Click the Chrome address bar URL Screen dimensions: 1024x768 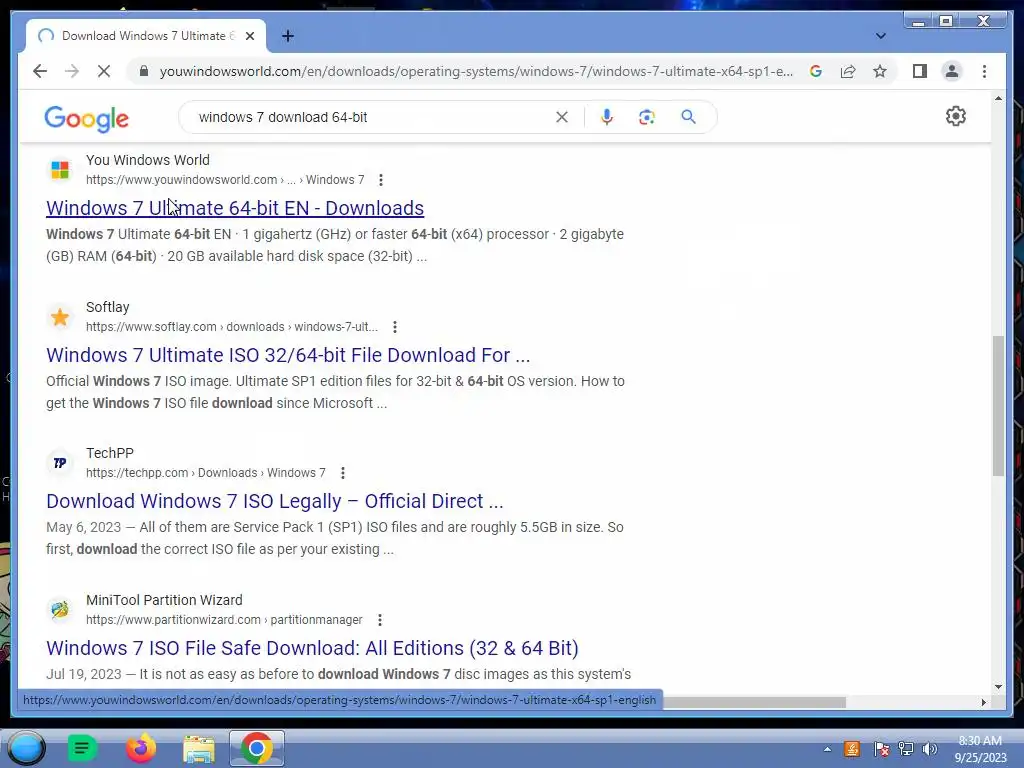click(476, 71)
